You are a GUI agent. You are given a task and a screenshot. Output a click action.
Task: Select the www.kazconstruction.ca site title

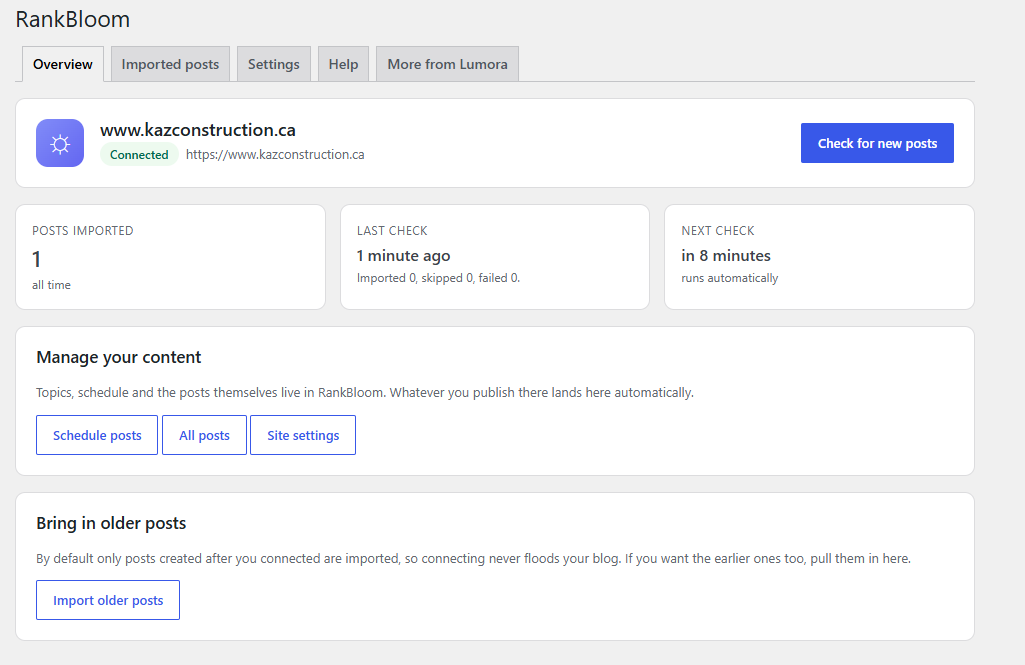[x=197, y=130]
